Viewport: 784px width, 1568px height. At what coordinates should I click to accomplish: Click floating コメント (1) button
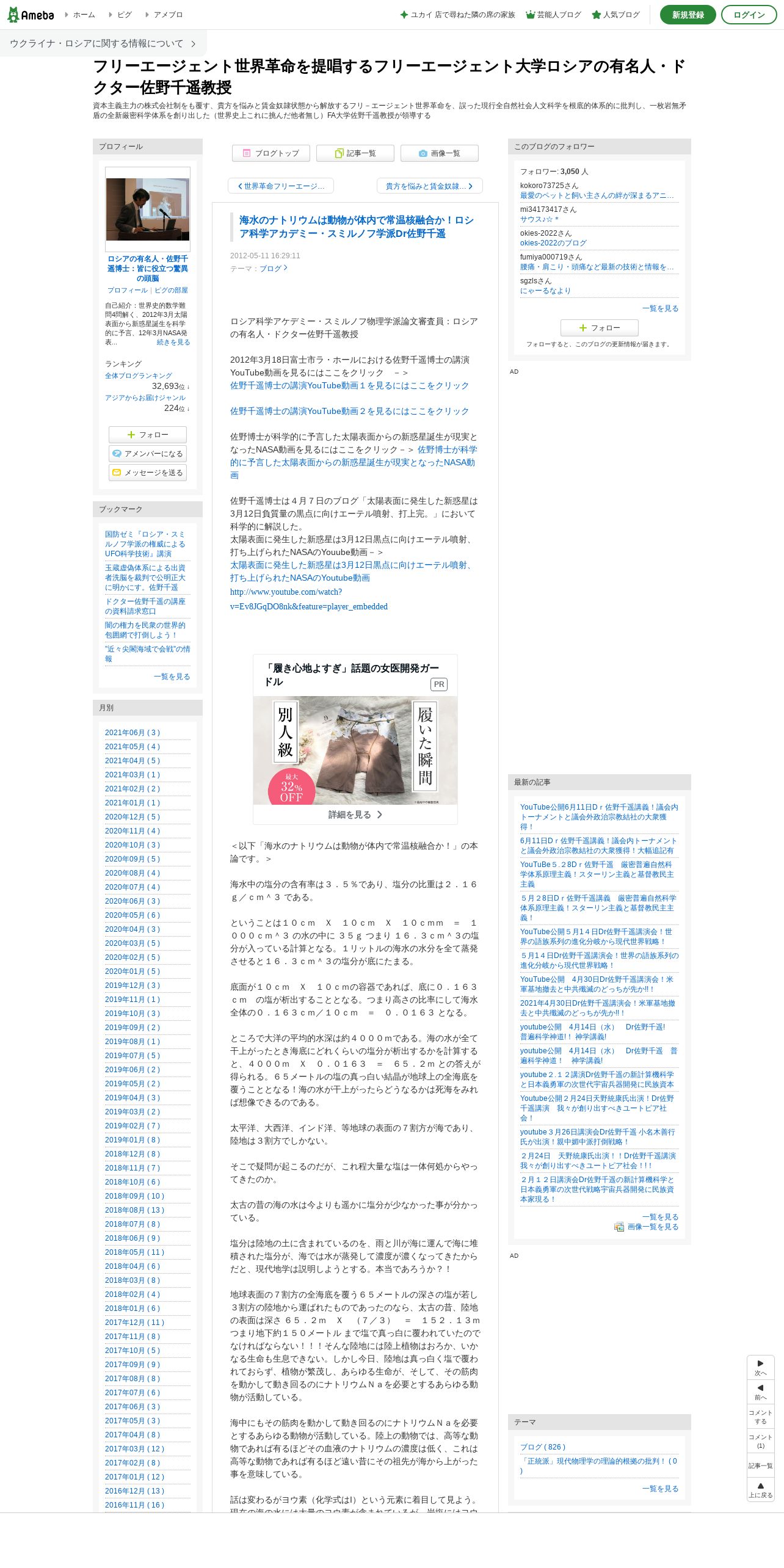tap(761, 1441)
